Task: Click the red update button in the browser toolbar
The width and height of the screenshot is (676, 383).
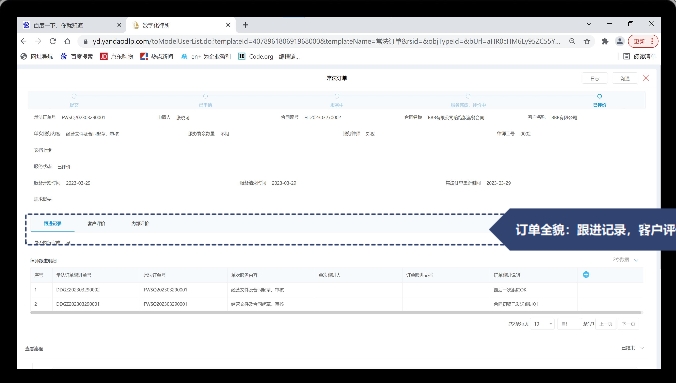Action: [x=643, y=41]
